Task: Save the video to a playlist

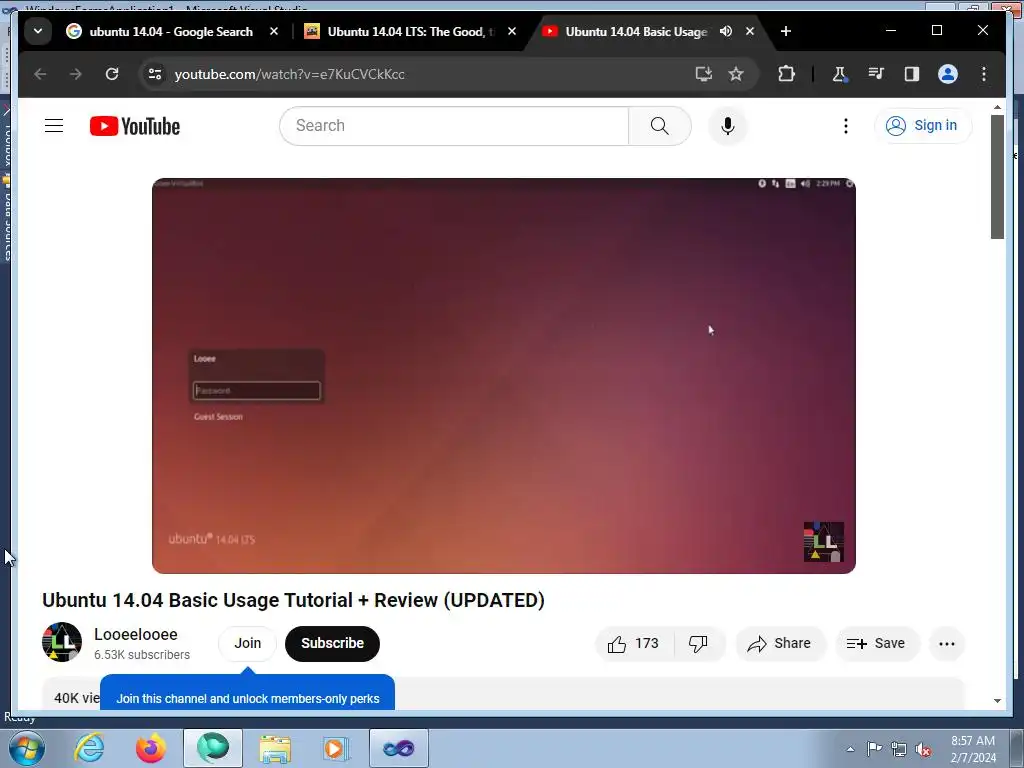Action: click(x=876, y=644)
